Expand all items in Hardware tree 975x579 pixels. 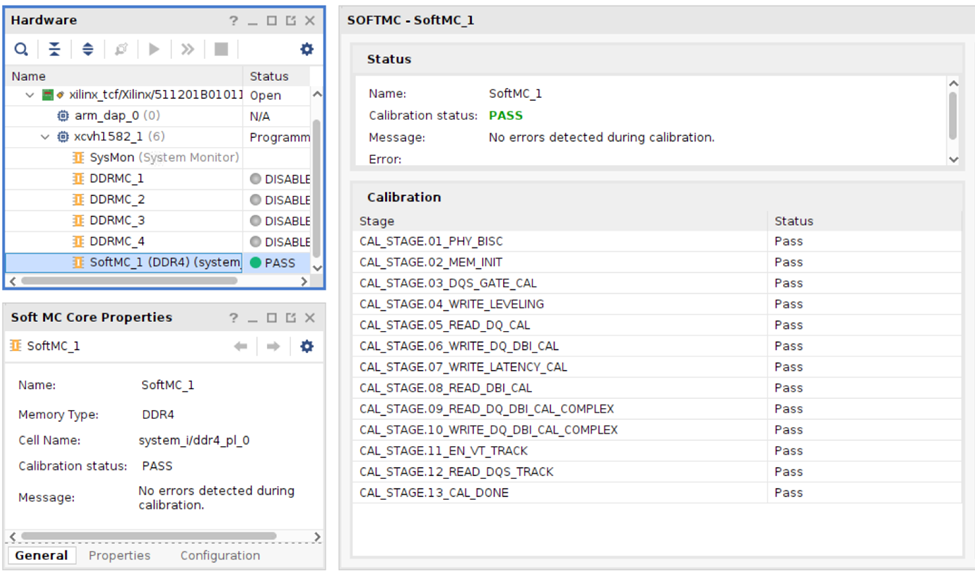(88, 49)
